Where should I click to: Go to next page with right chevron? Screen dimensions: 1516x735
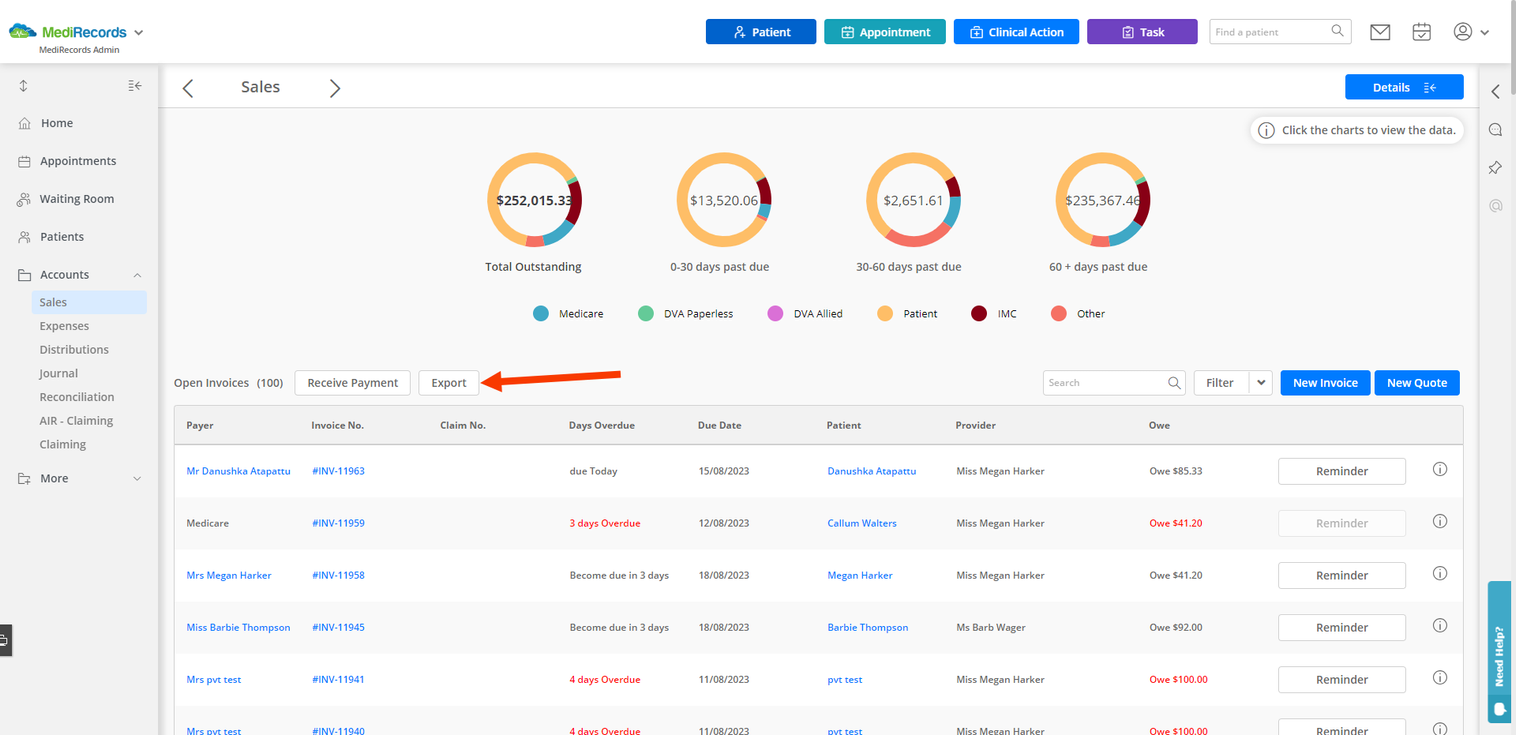tap(335, 88)
